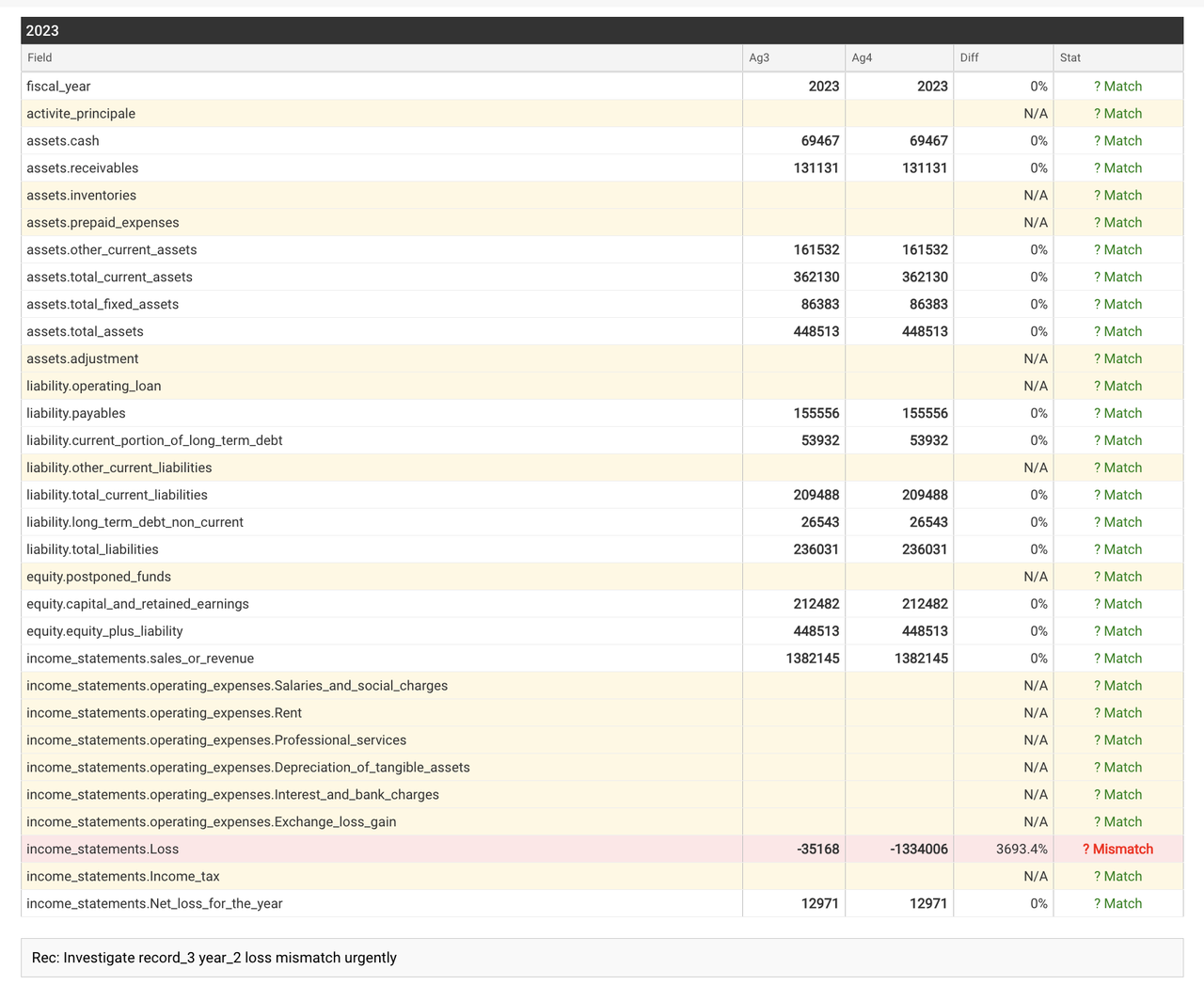Click the N/A diff for activite_principale
1204x985 pixels.
click(1034, 113)
